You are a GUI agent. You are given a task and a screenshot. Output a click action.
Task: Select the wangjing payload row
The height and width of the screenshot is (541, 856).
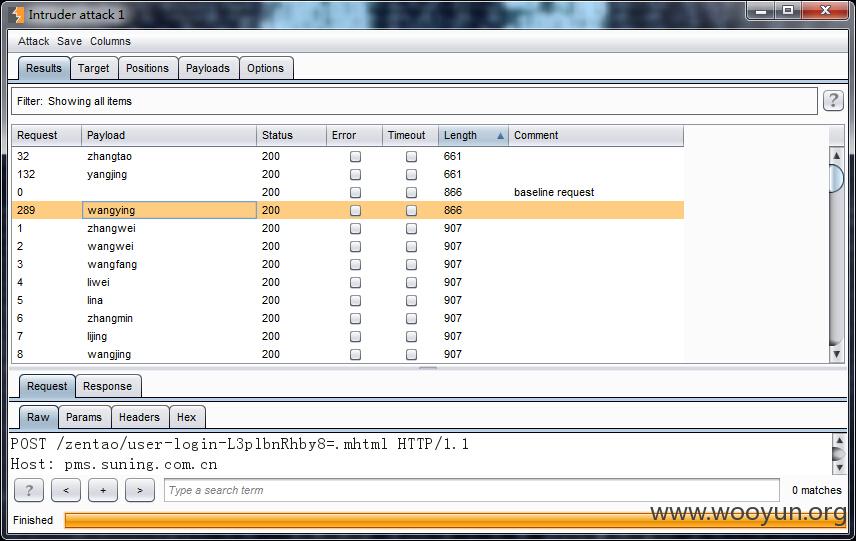click(x=348, y=355)
